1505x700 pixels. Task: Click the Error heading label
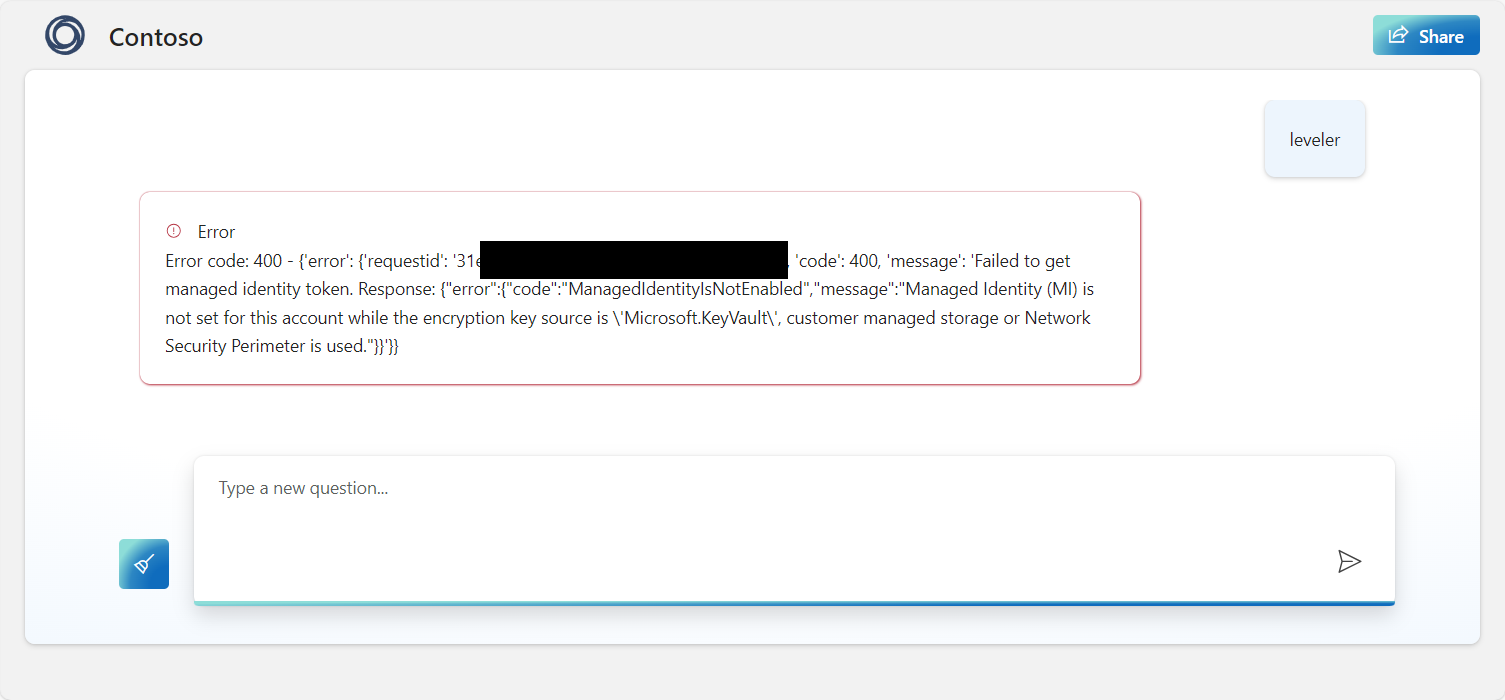[215, 231]
